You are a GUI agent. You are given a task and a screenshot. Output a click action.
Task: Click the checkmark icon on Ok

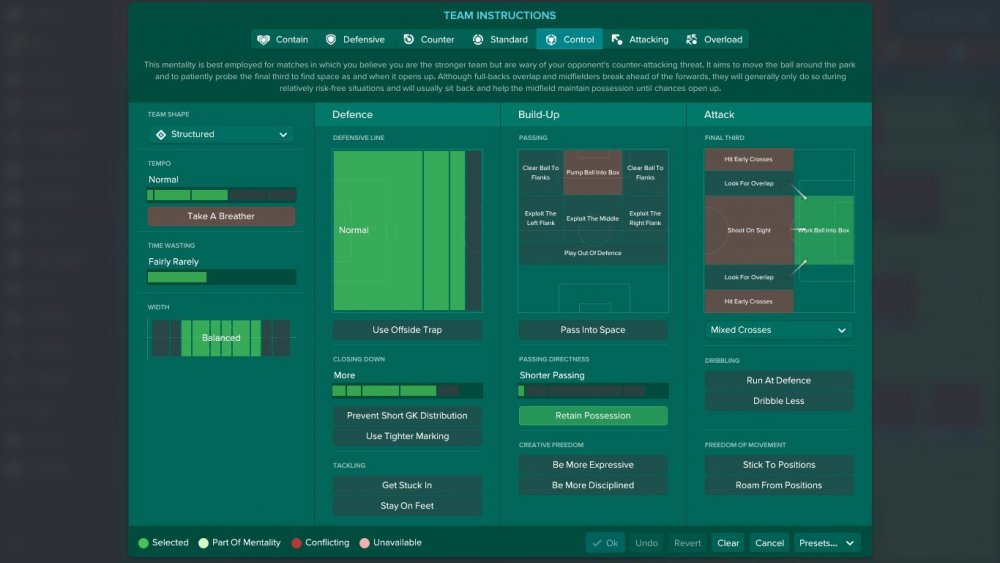coord(596,543)
